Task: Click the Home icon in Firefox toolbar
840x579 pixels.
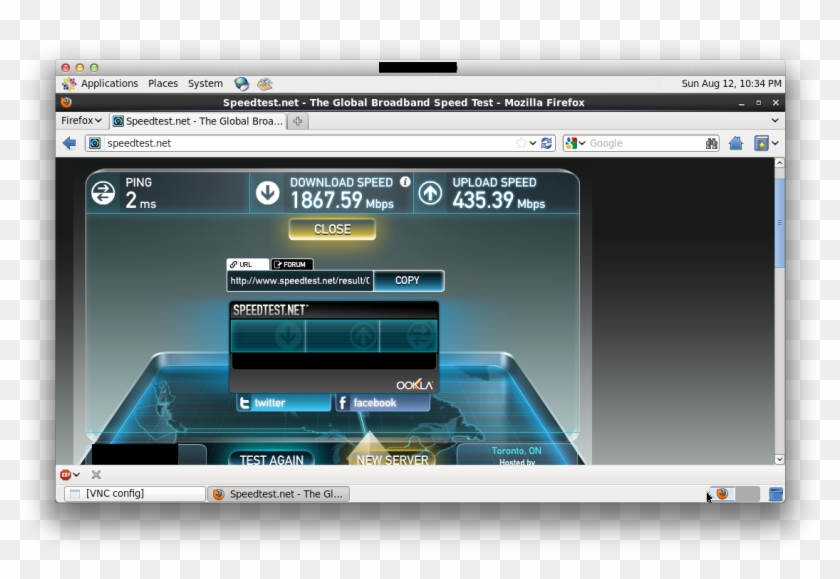Action: pos(736,143)
